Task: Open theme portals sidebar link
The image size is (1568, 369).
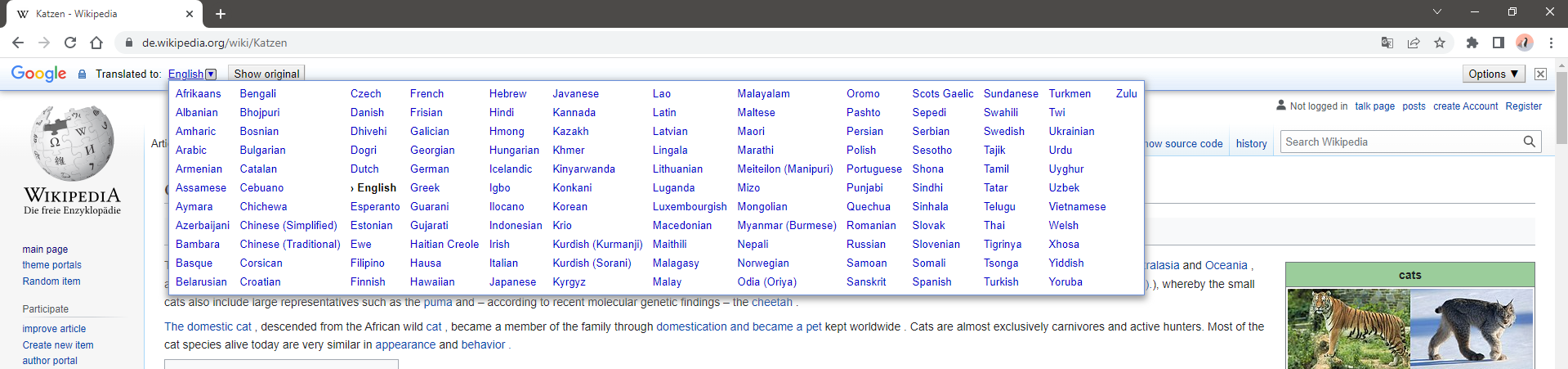Action: [51, 264]
